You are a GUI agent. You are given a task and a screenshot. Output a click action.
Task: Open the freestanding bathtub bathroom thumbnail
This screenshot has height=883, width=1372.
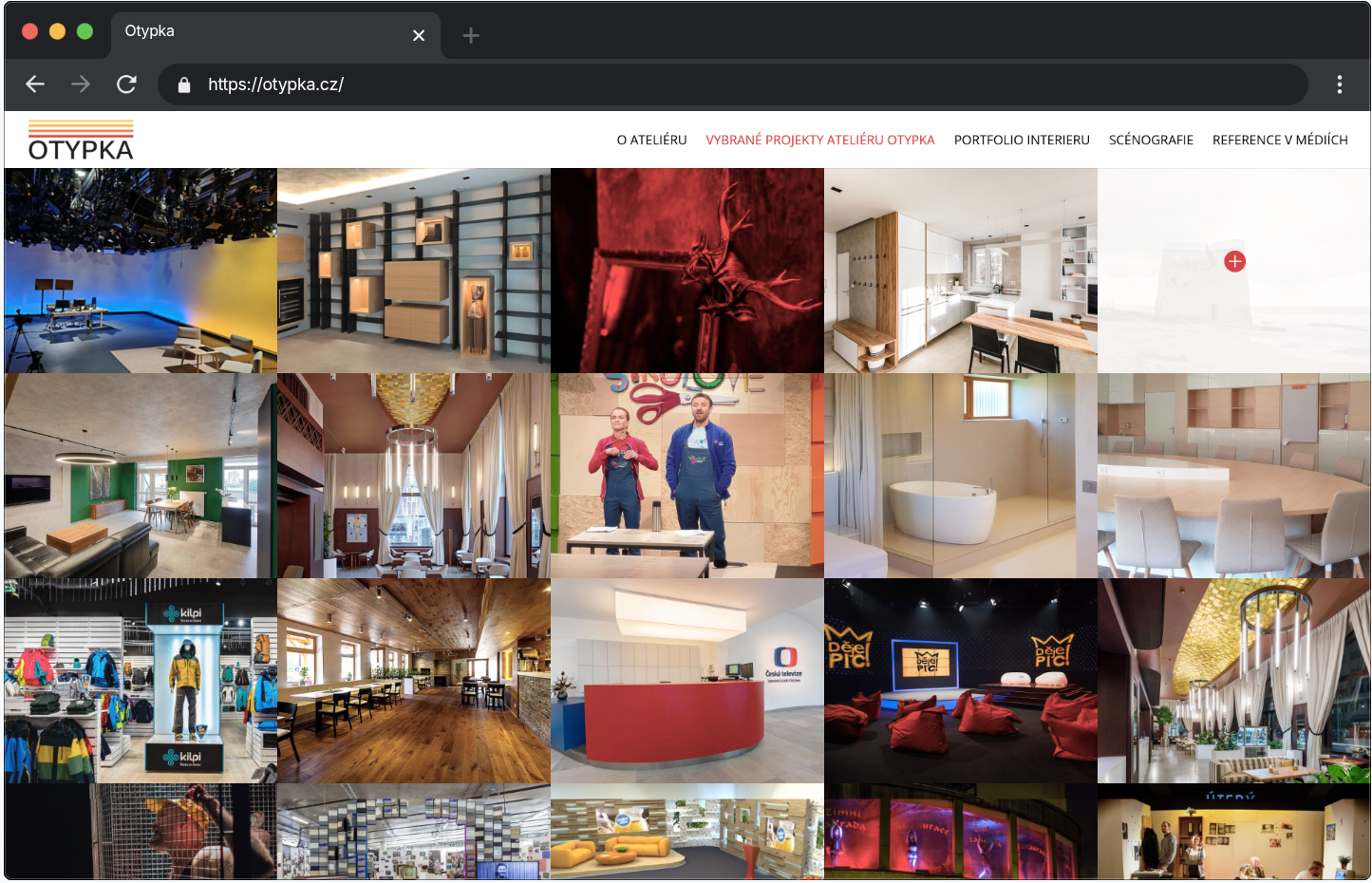[960, 476]
